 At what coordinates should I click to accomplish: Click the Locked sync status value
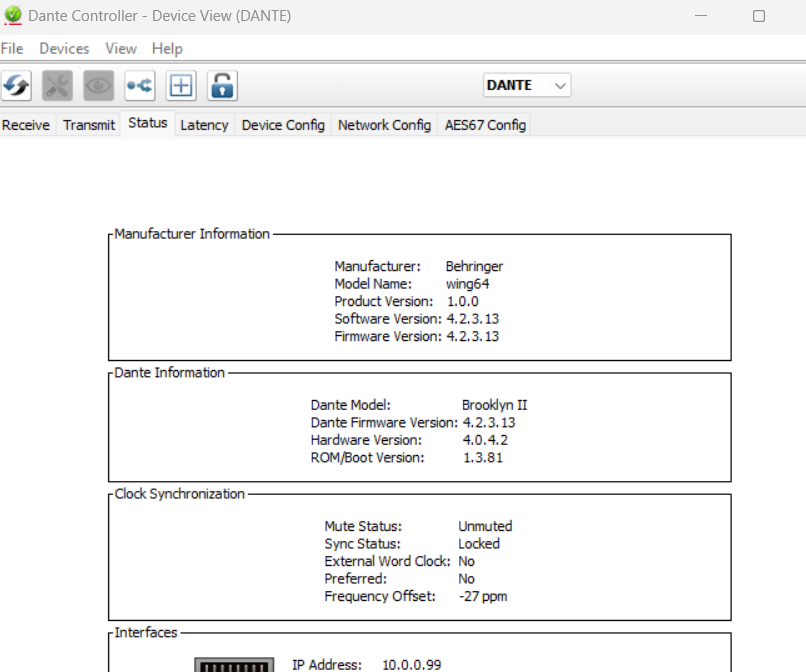tap(479, 544)
